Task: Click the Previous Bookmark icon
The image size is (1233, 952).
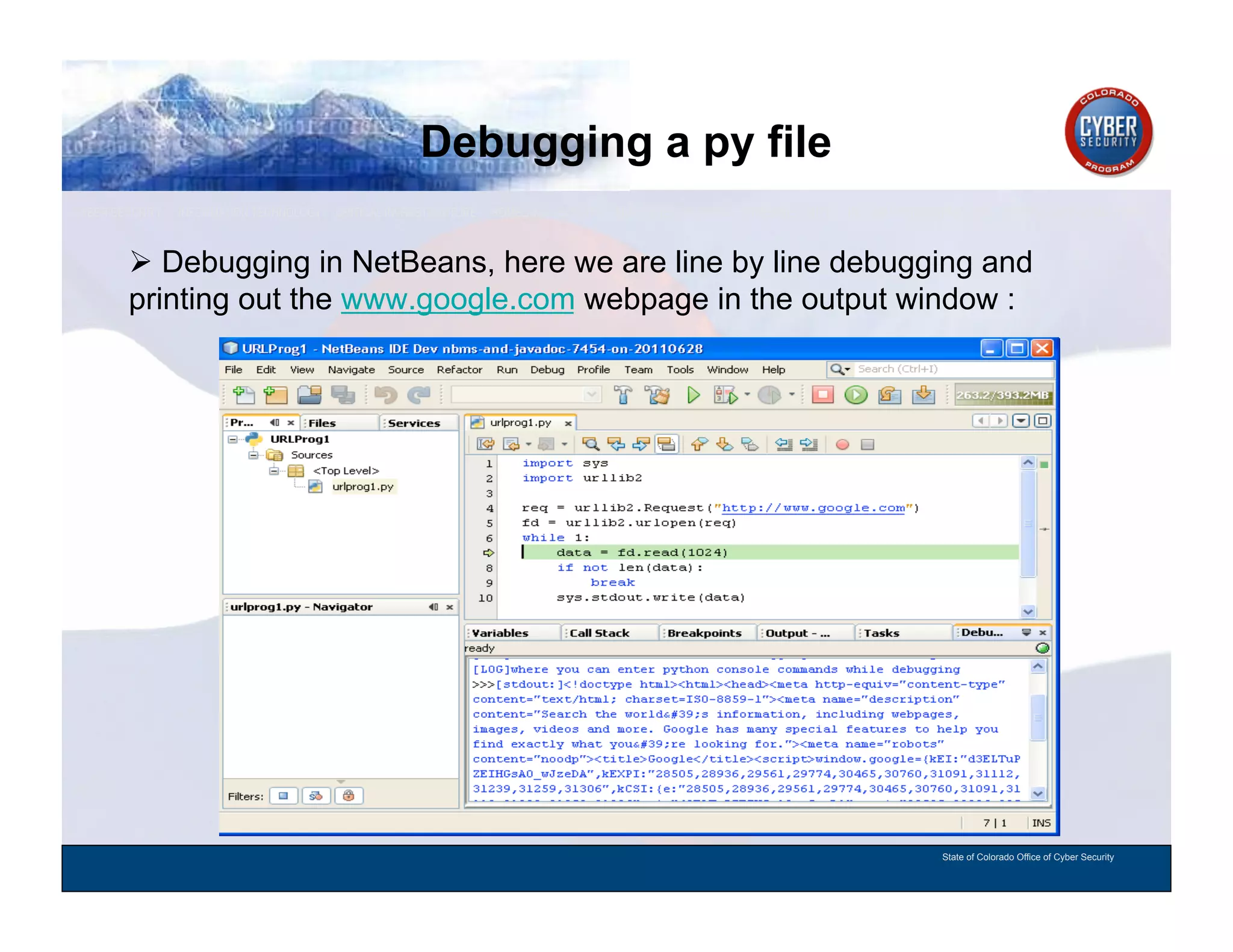Action: 699,444
